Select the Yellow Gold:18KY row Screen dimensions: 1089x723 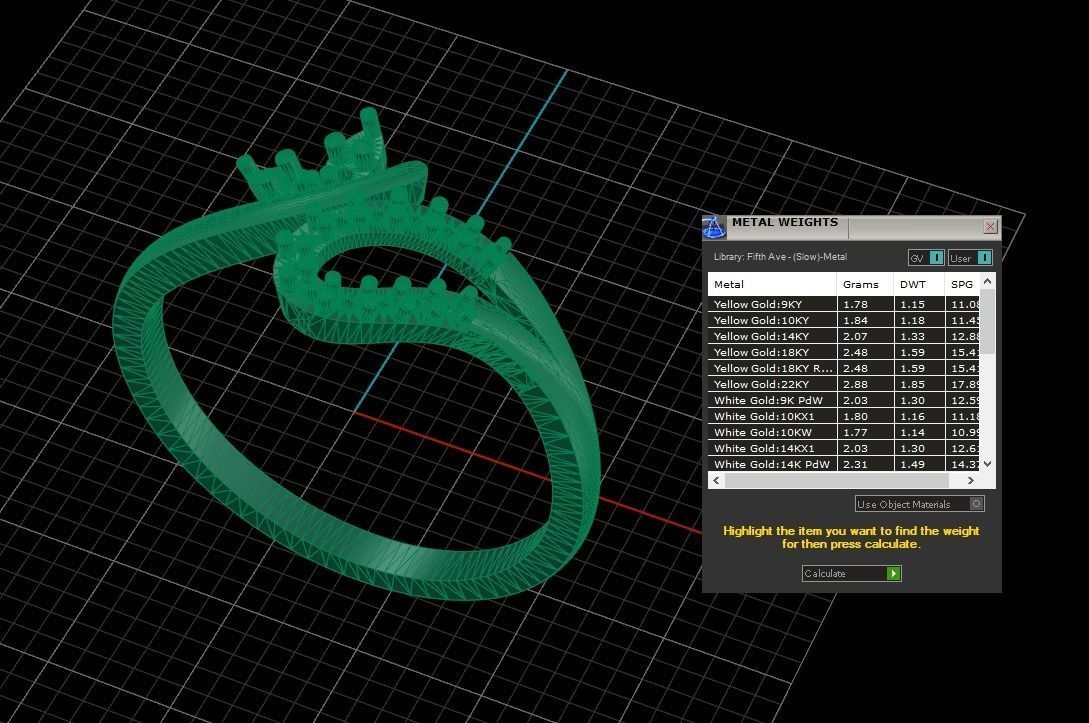844,352
